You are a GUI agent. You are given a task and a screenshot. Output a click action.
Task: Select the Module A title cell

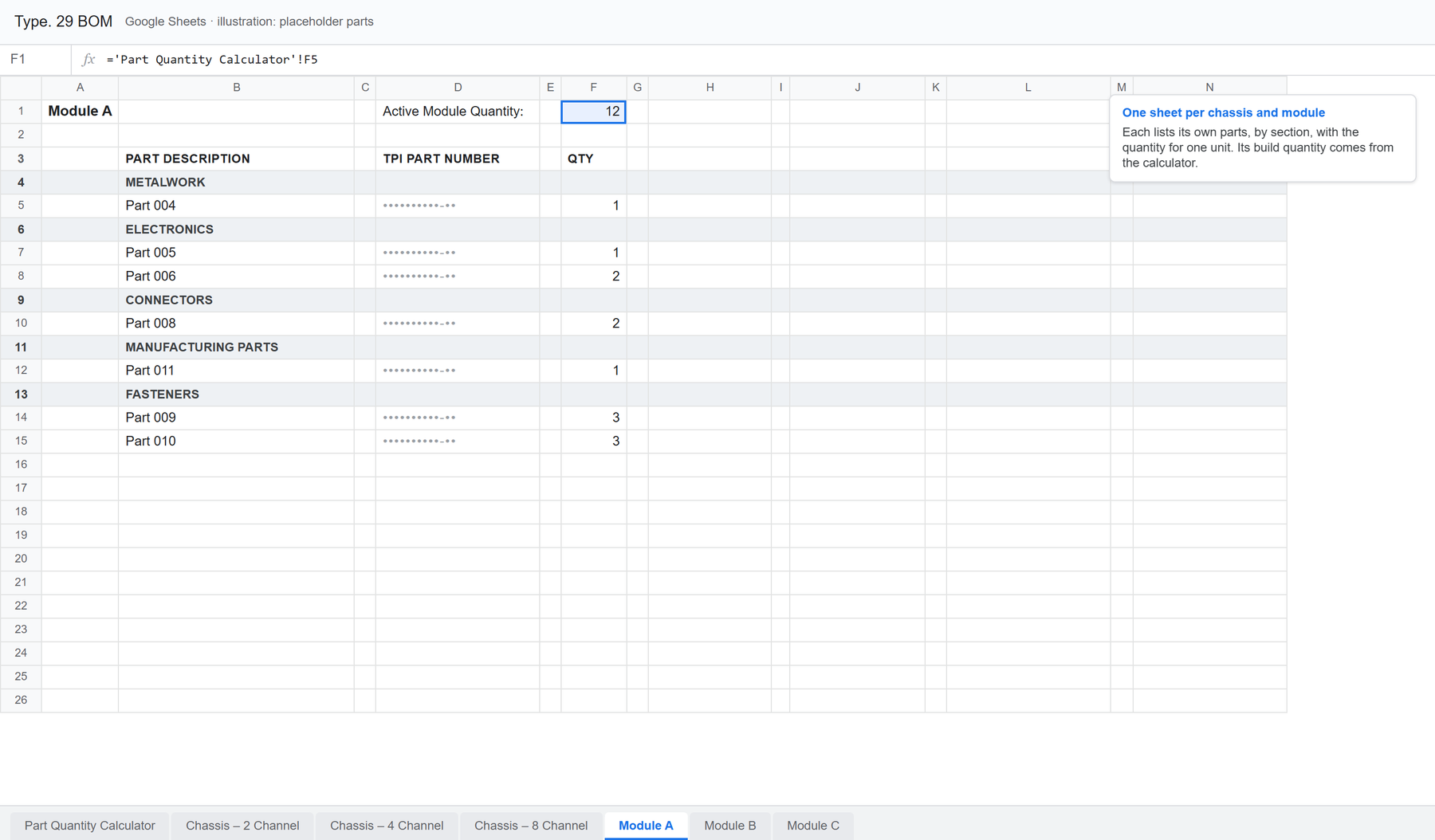pos(80,112)
